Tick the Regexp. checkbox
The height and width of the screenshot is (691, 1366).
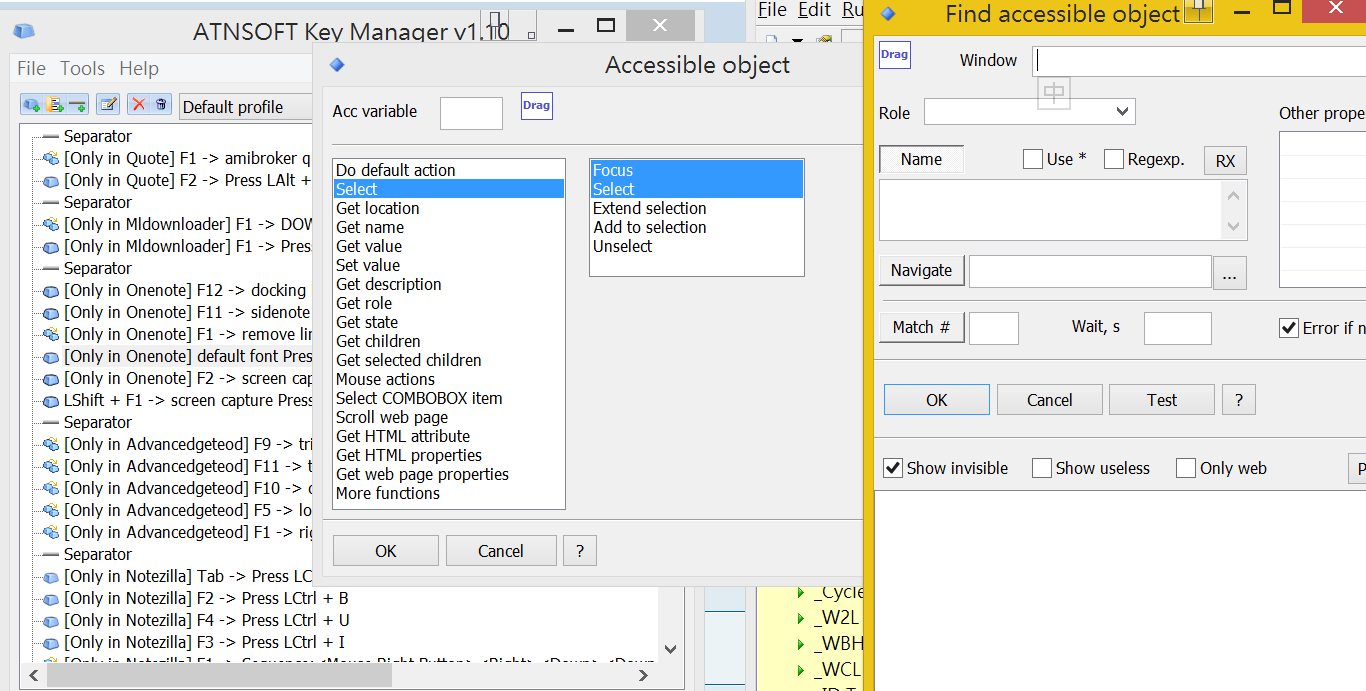pos(1114,159)
